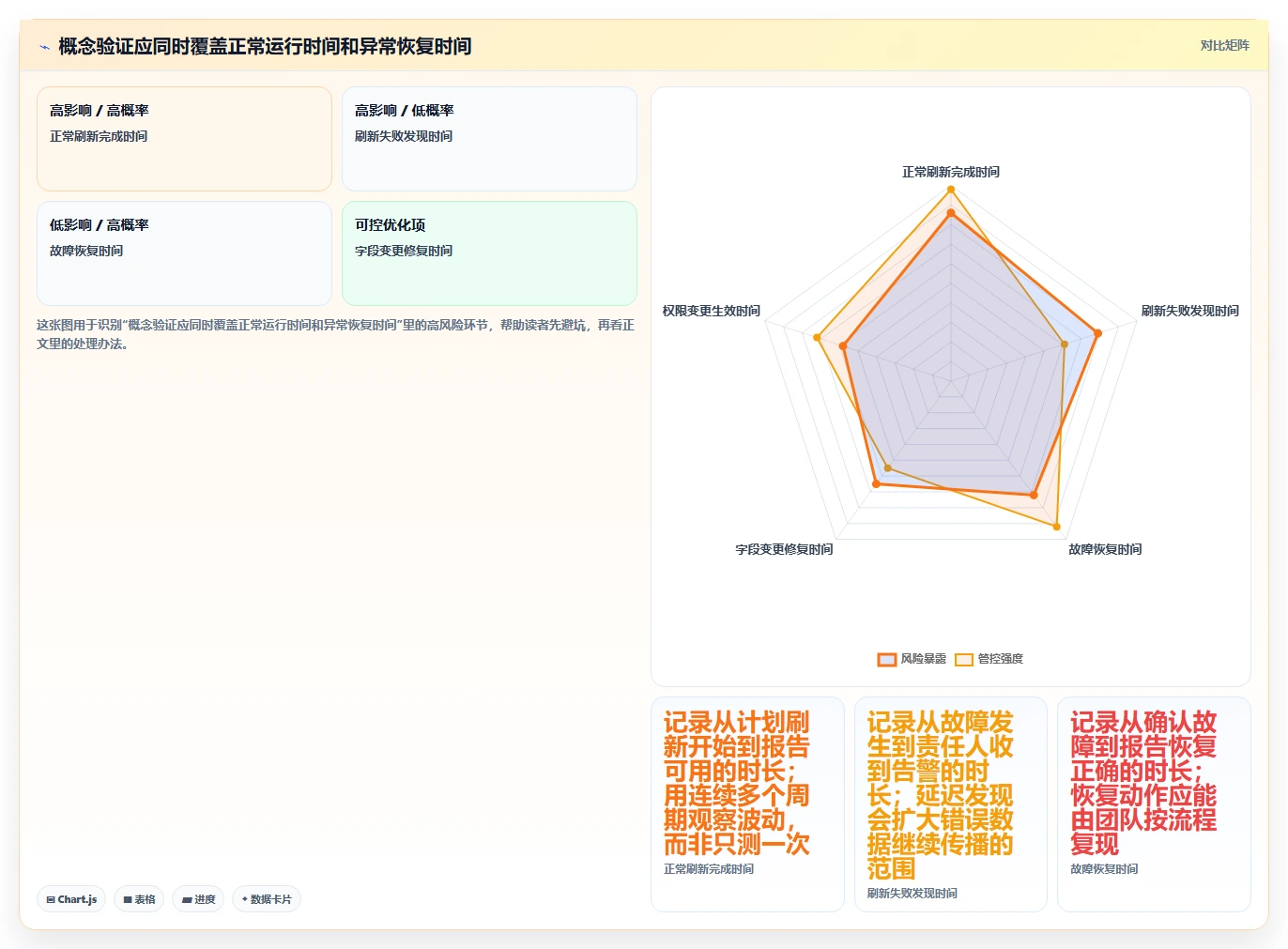Click 故障恢复时间 text in 低影响 card
The image size is (1288, 949).
(86, 251)
